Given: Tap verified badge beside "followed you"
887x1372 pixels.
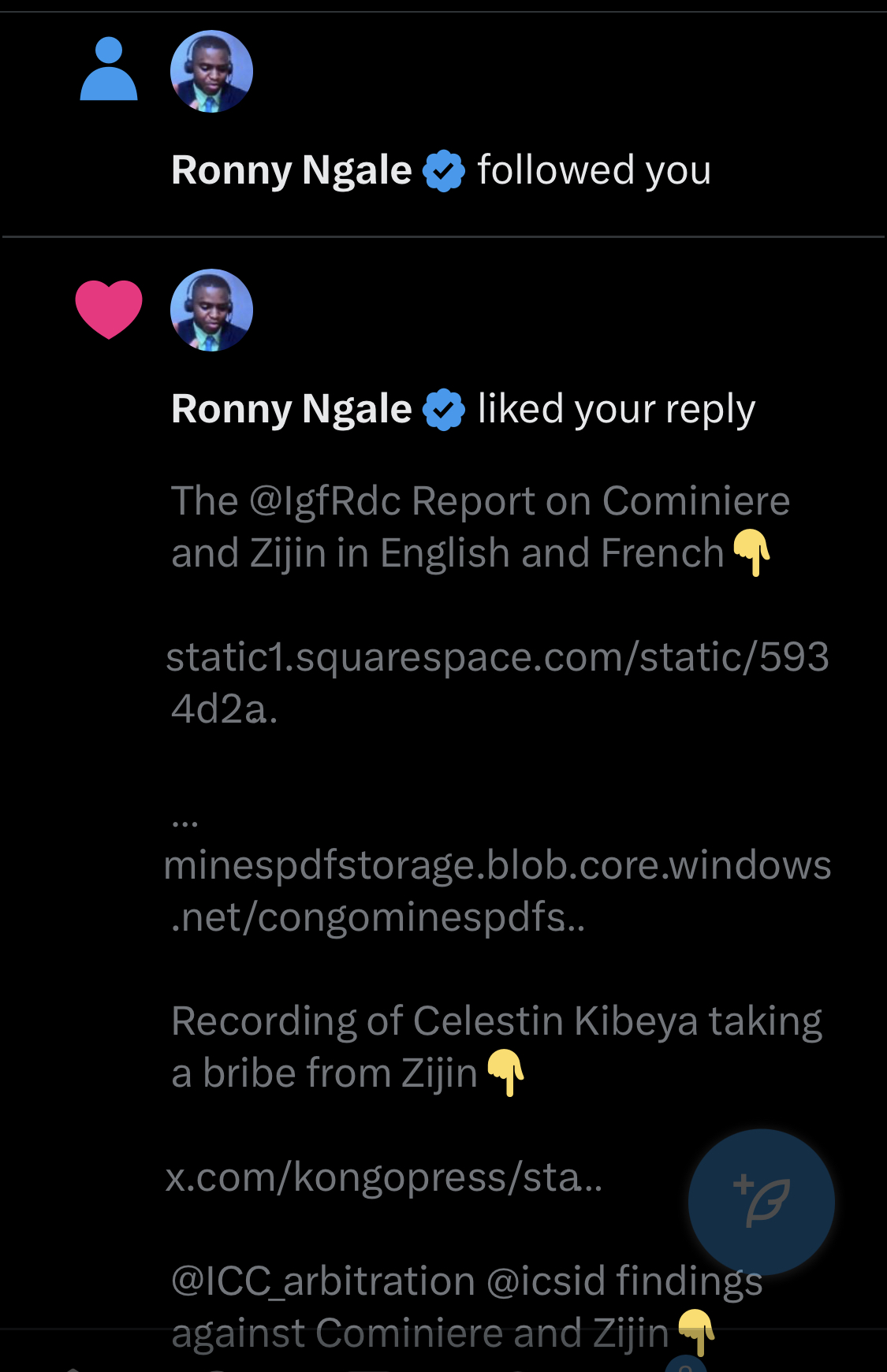Looking at the screenshot, I should pyautogui.click(x=444, y=171).
